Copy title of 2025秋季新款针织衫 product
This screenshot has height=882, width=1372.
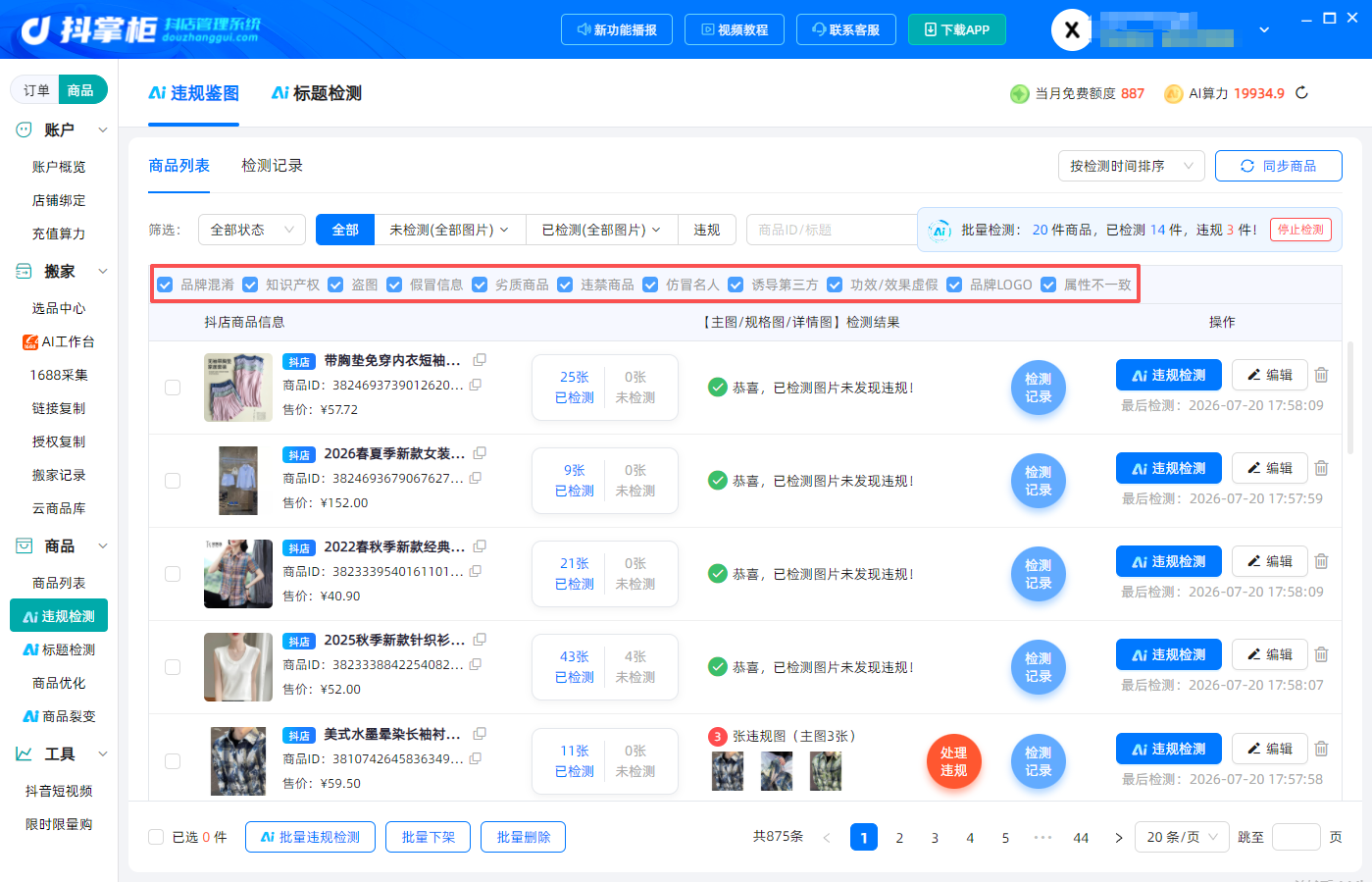480,640
